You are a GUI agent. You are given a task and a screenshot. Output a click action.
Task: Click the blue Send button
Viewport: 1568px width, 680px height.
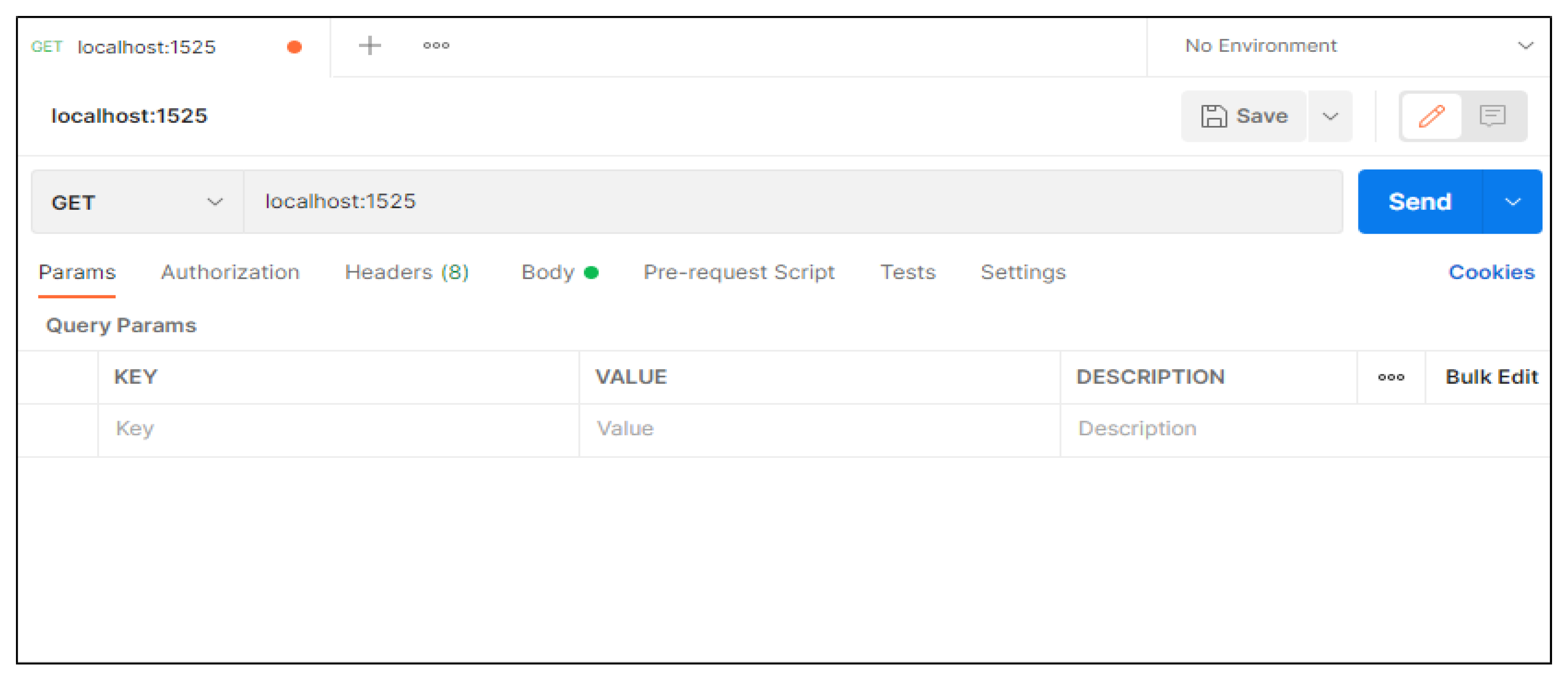(x=1420, y=202)
